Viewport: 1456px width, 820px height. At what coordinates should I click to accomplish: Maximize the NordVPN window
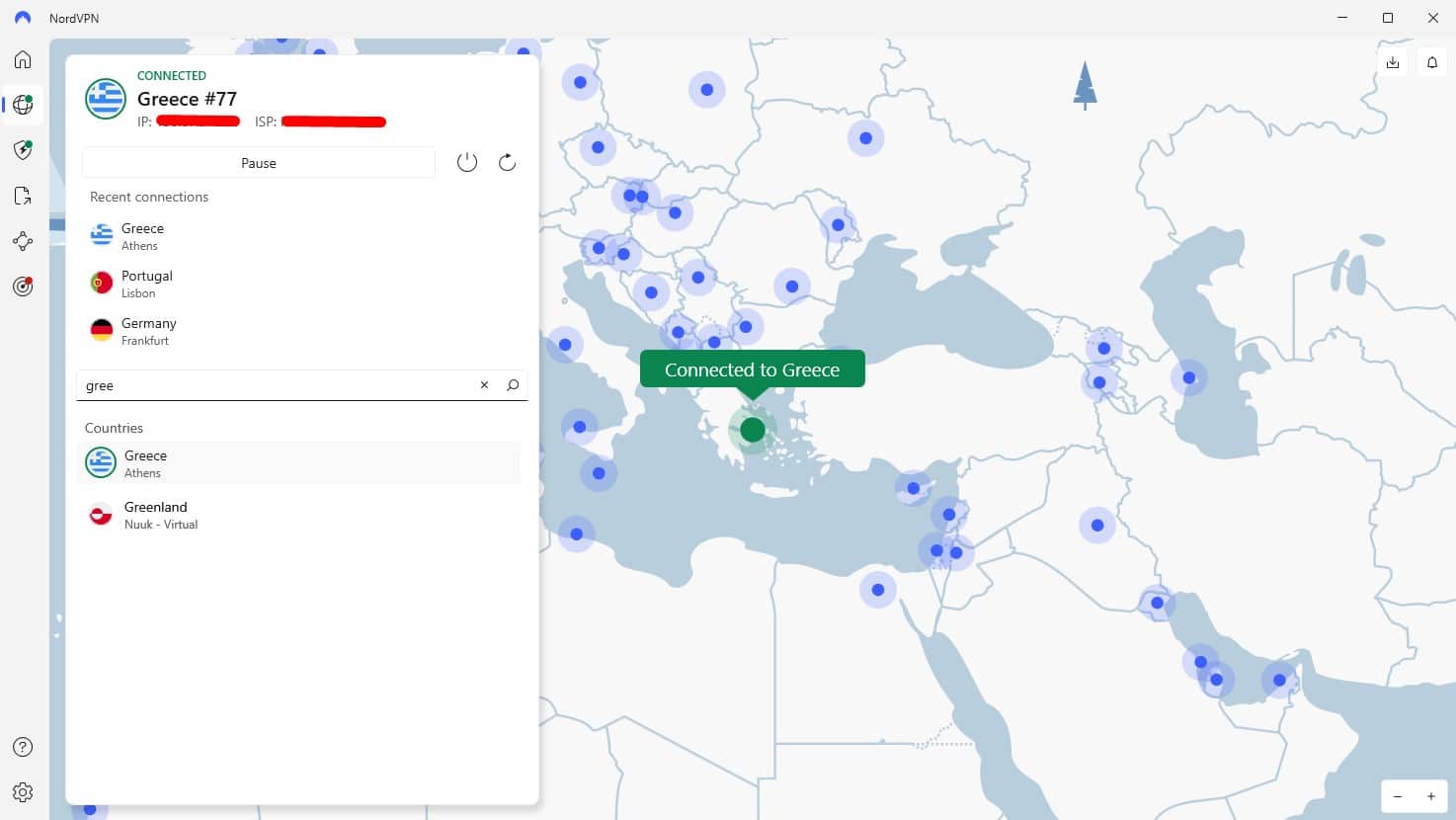tap(1388, 18)
